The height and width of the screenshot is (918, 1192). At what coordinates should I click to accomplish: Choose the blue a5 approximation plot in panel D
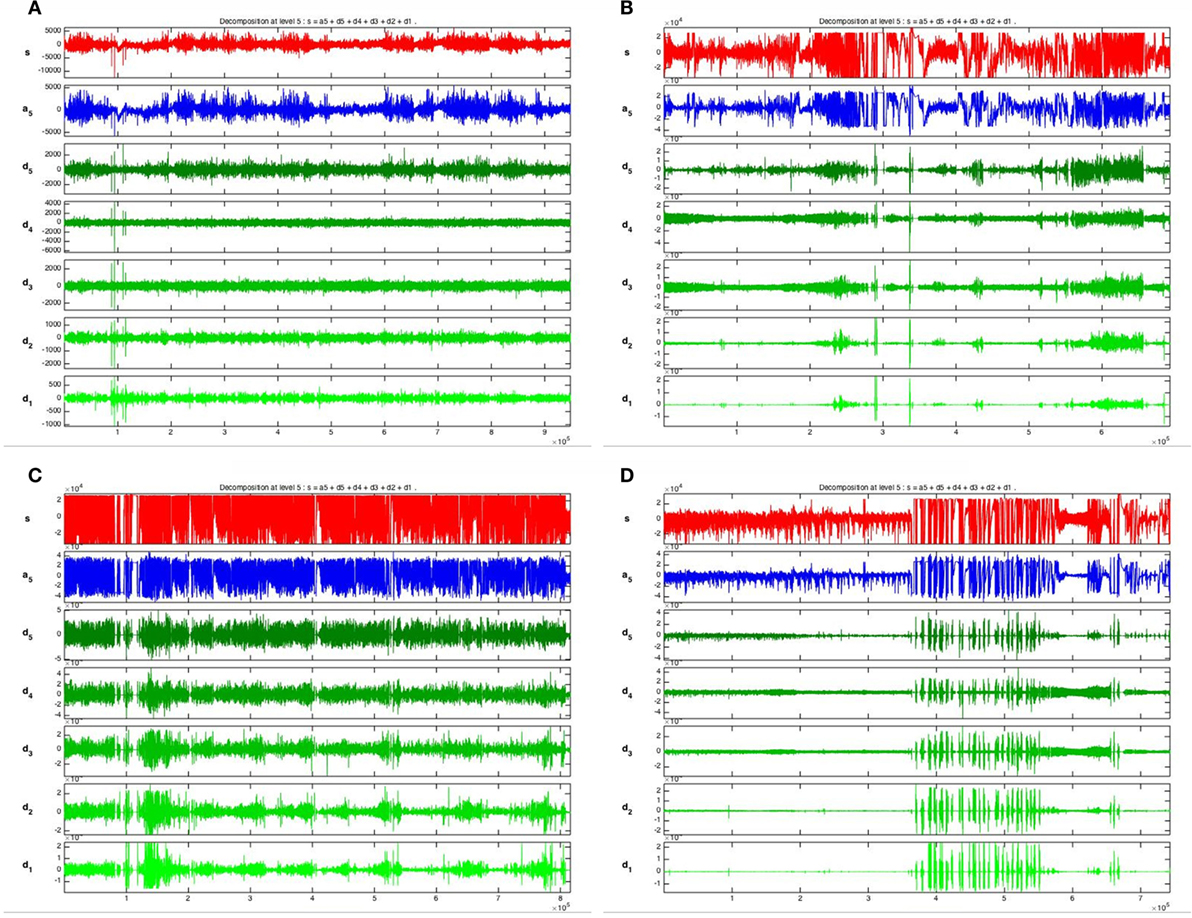pyautogui.click(x=917, y=576)
